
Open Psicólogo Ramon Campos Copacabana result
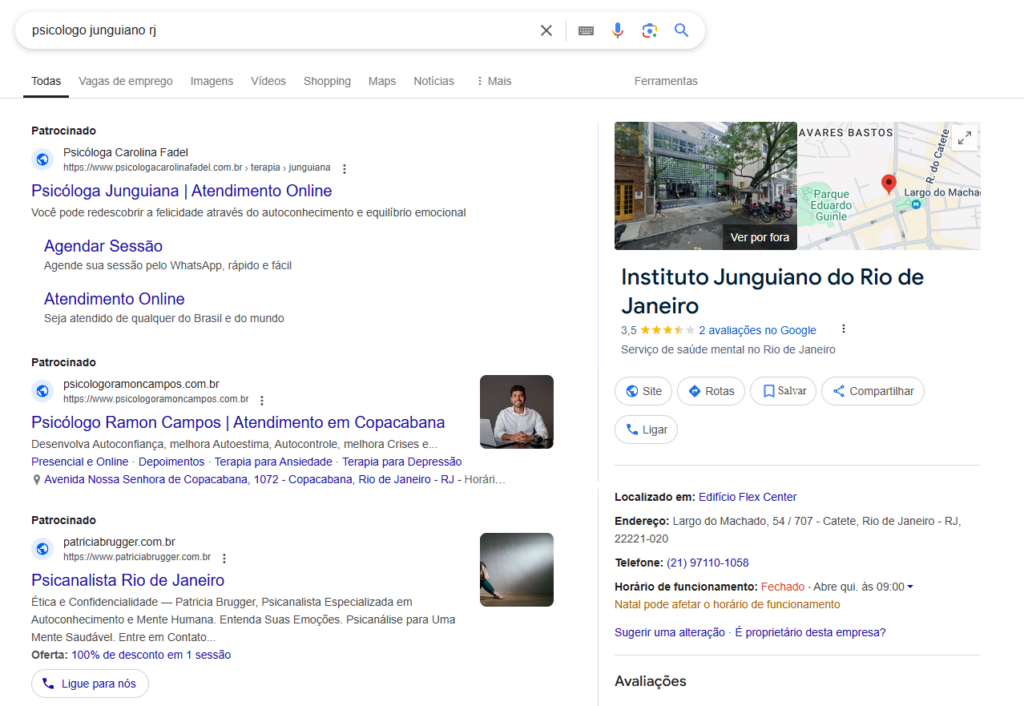[x=238, y=423]
